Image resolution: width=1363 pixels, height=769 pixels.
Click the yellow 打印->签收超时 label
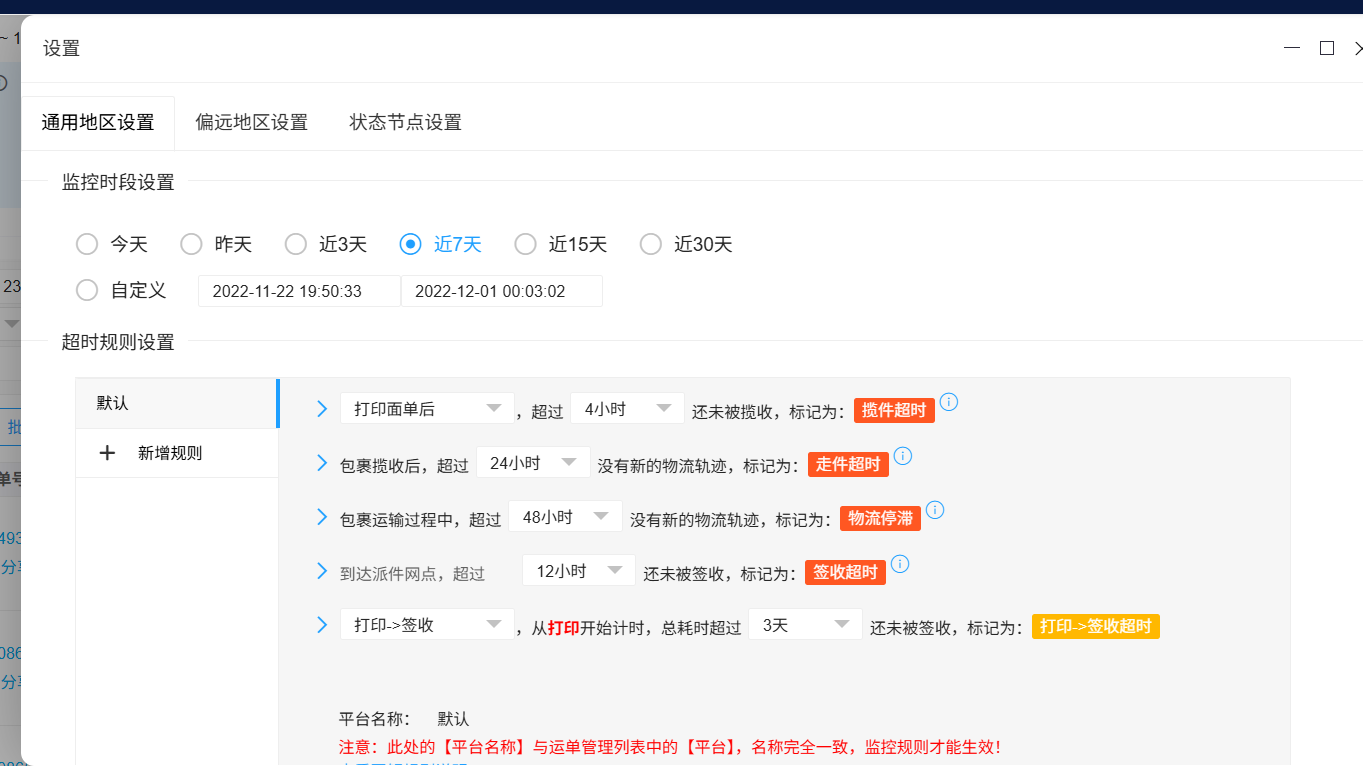click(1095, 626)
